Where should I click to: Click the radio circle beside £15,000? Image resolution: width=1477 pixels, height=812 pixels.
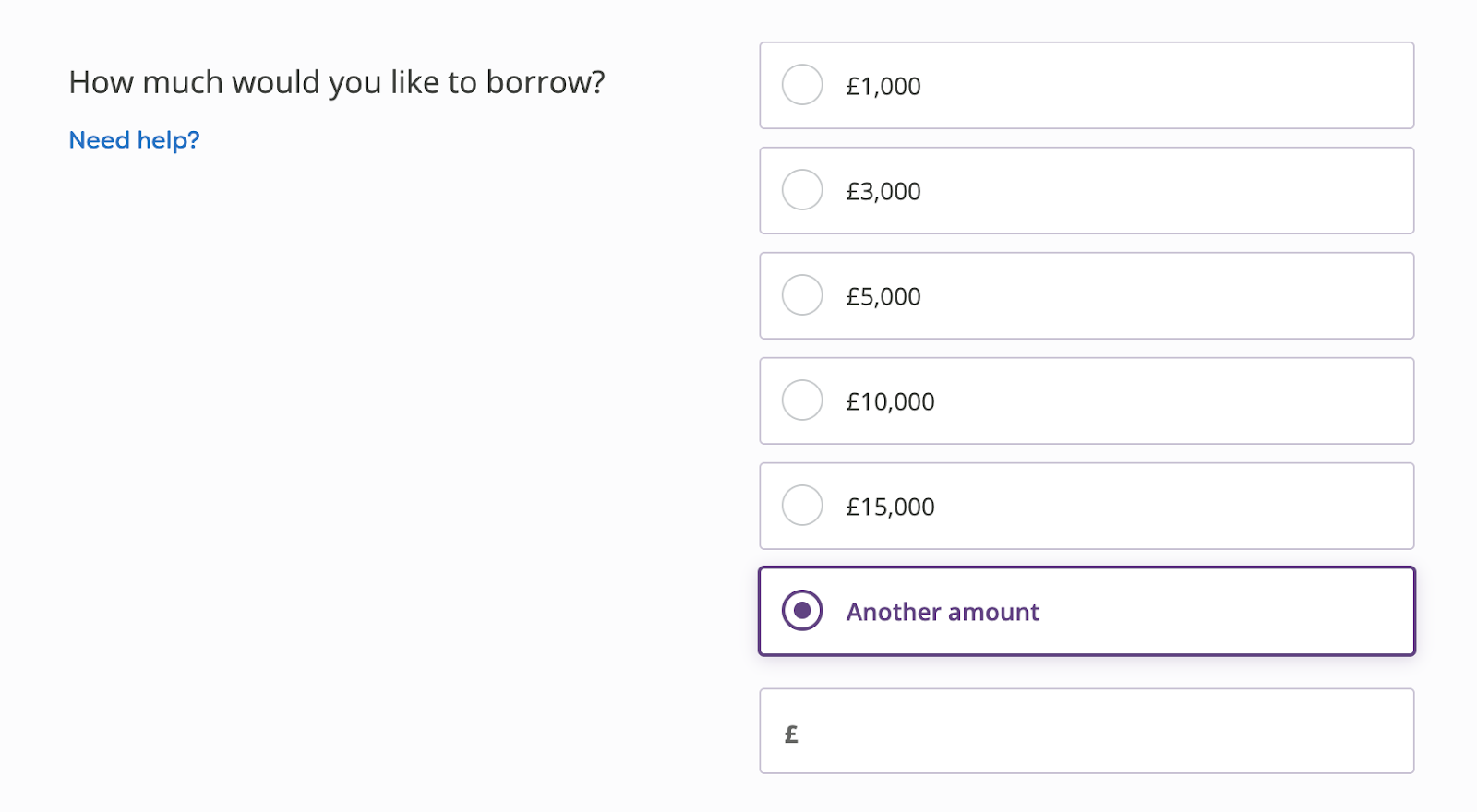[x=802, y=506]
